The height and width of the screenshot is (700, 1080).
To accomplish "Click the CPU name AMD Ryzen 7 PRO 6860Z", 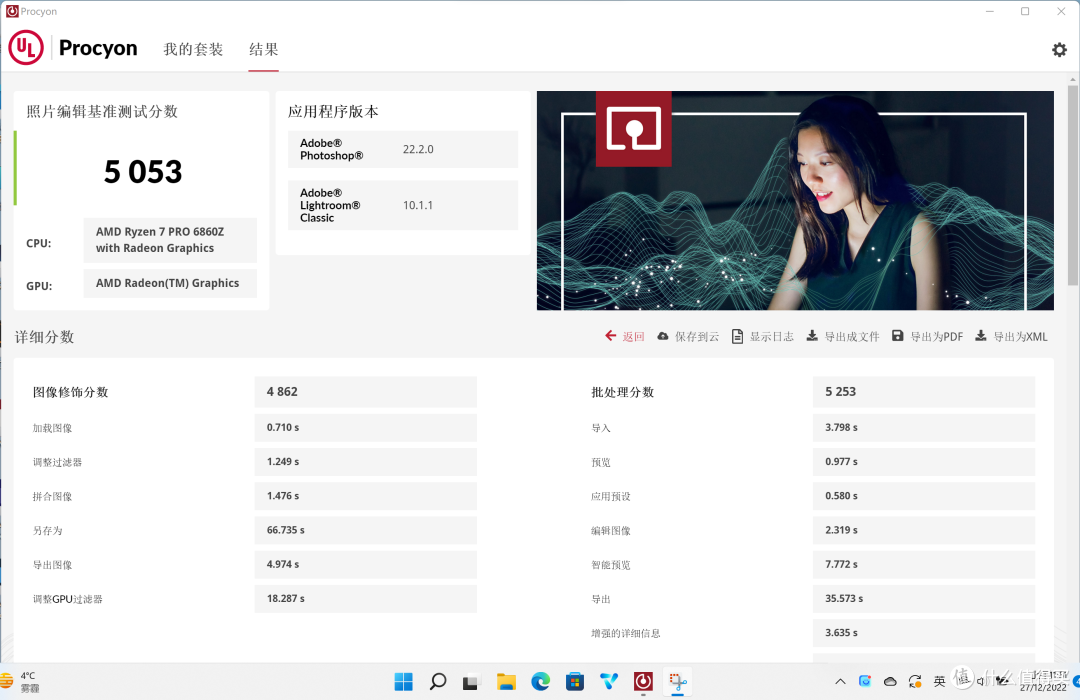I will [x=170, y=240].
